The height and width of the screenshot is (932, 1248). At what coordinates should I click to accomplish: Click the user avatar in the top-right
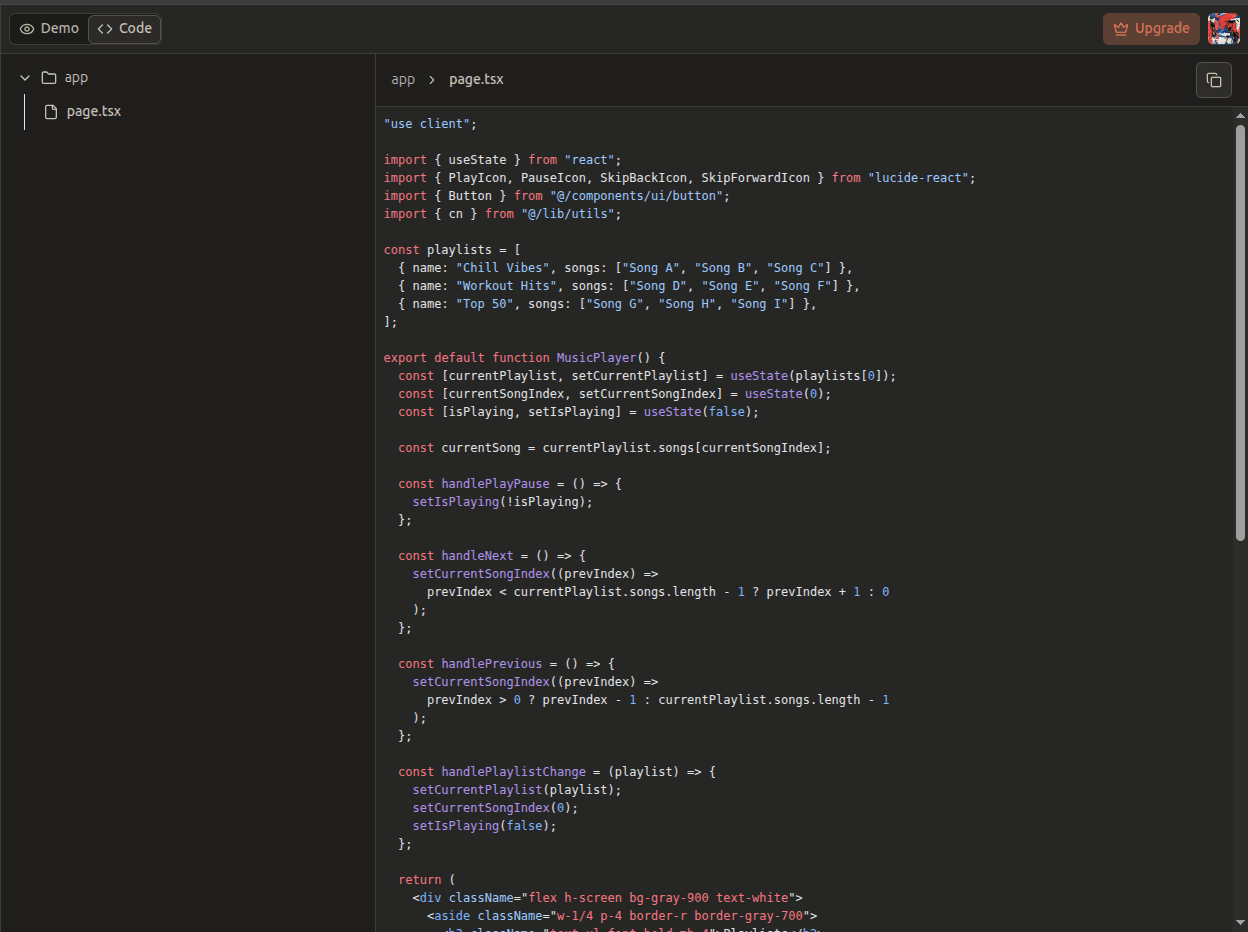[1224, 28]
